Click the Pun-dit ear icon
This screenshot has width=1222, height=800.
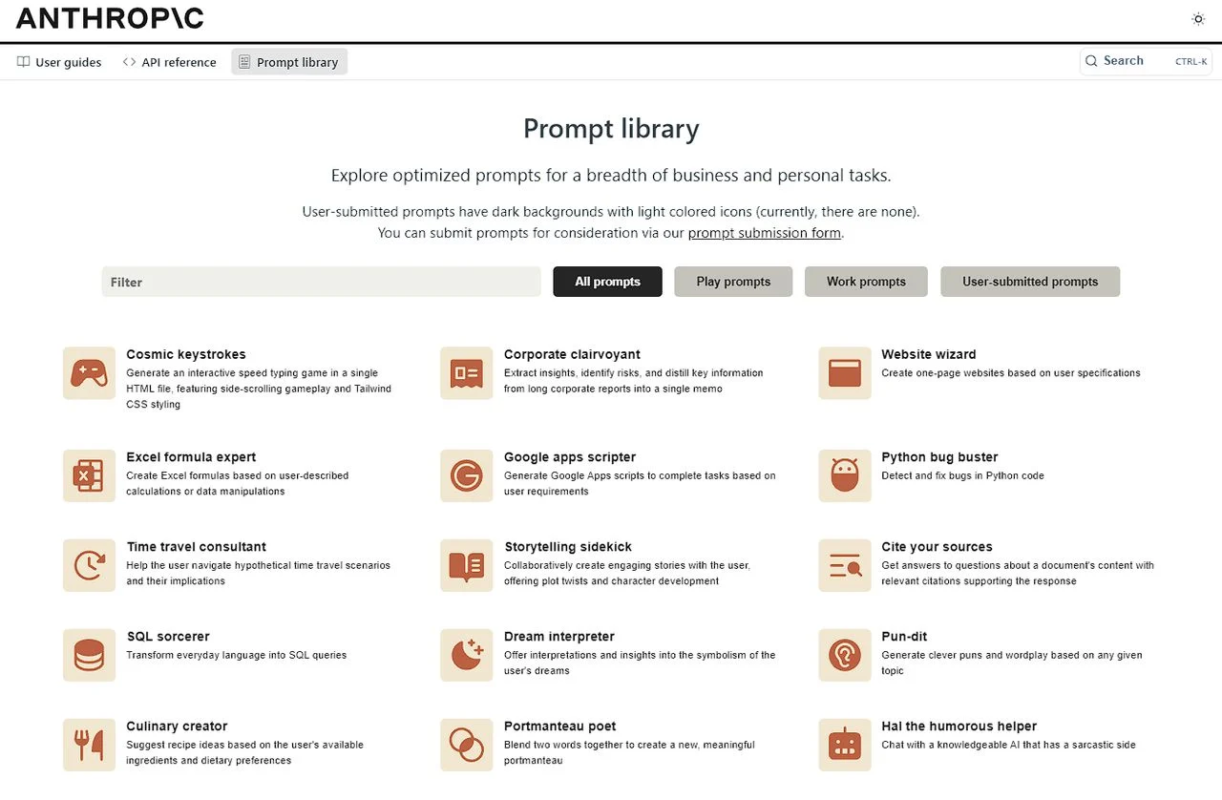844,655
